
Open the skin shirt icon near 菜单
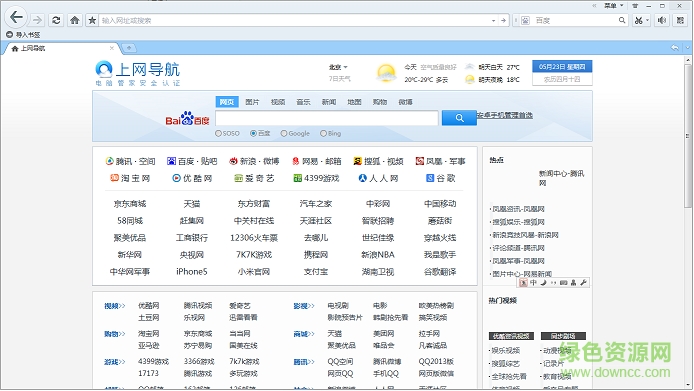(x=635, y=6)
